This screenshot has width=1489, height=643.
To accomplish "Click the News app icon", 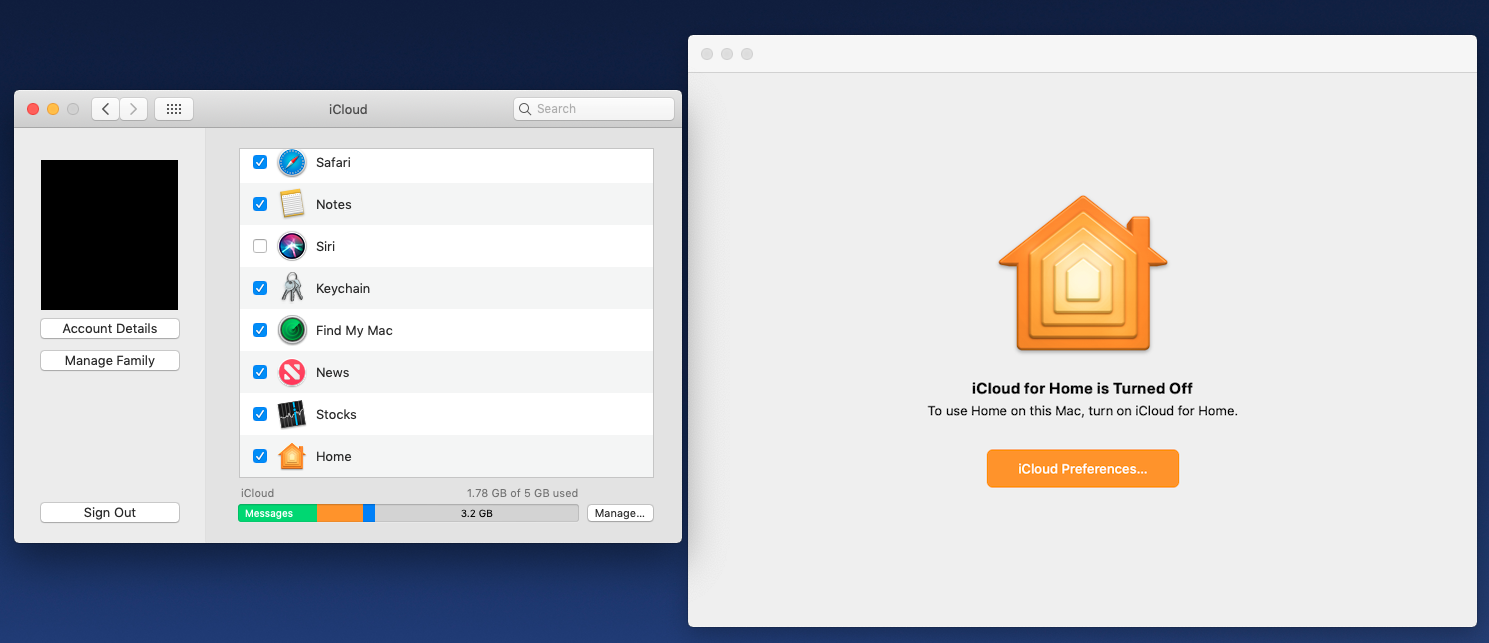I will pos(291,372).
